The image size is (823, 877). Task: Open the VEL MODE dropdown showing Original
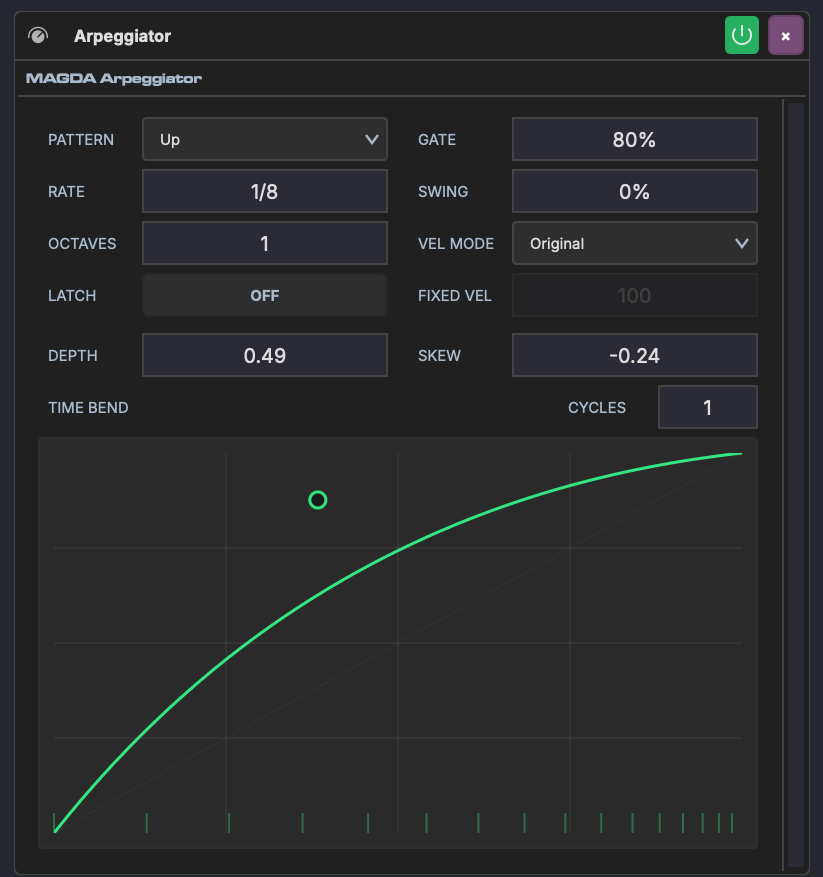coord(634,243)
